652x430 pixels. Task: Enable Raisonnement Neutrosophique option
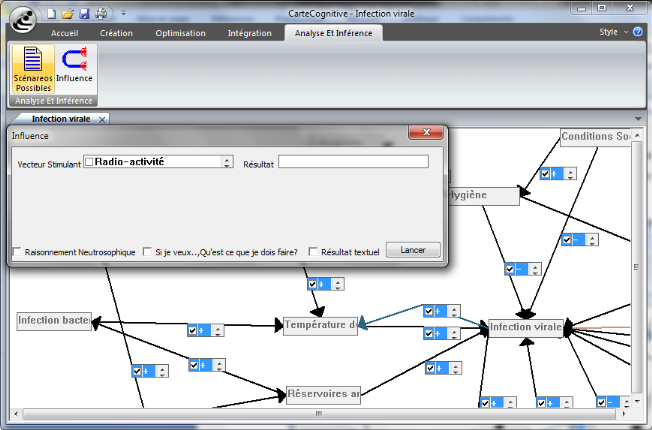point(17,252)
